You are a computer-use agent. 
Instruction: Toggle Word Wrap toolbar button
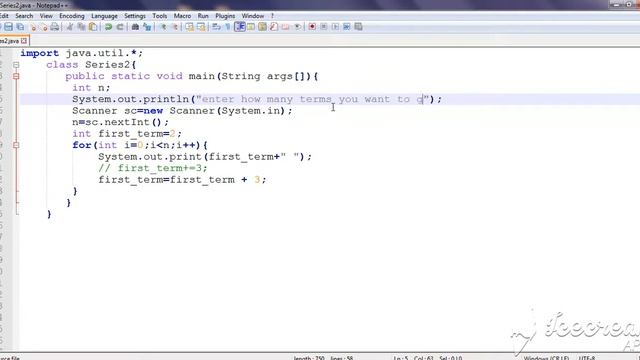[x=216, y=27]
